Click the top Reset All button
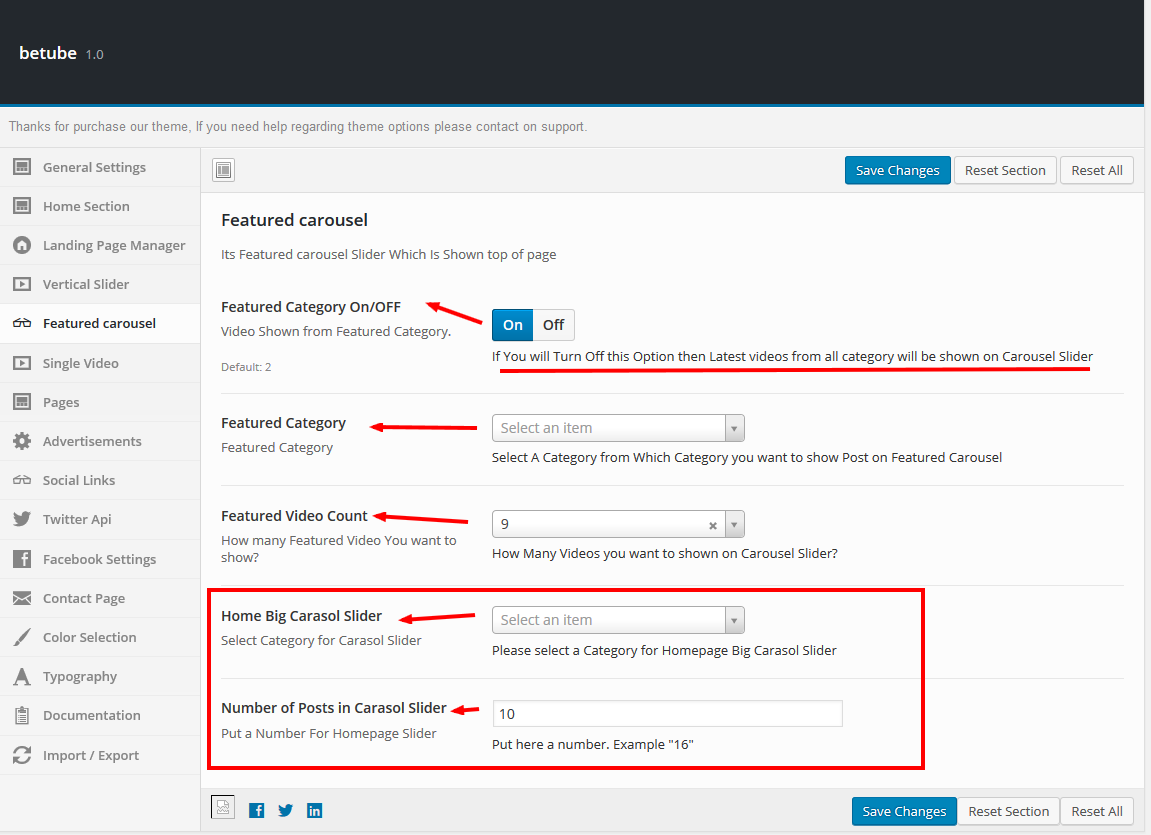Image resolution: width=1151 pixels, height=835 pixels. 1096,170
